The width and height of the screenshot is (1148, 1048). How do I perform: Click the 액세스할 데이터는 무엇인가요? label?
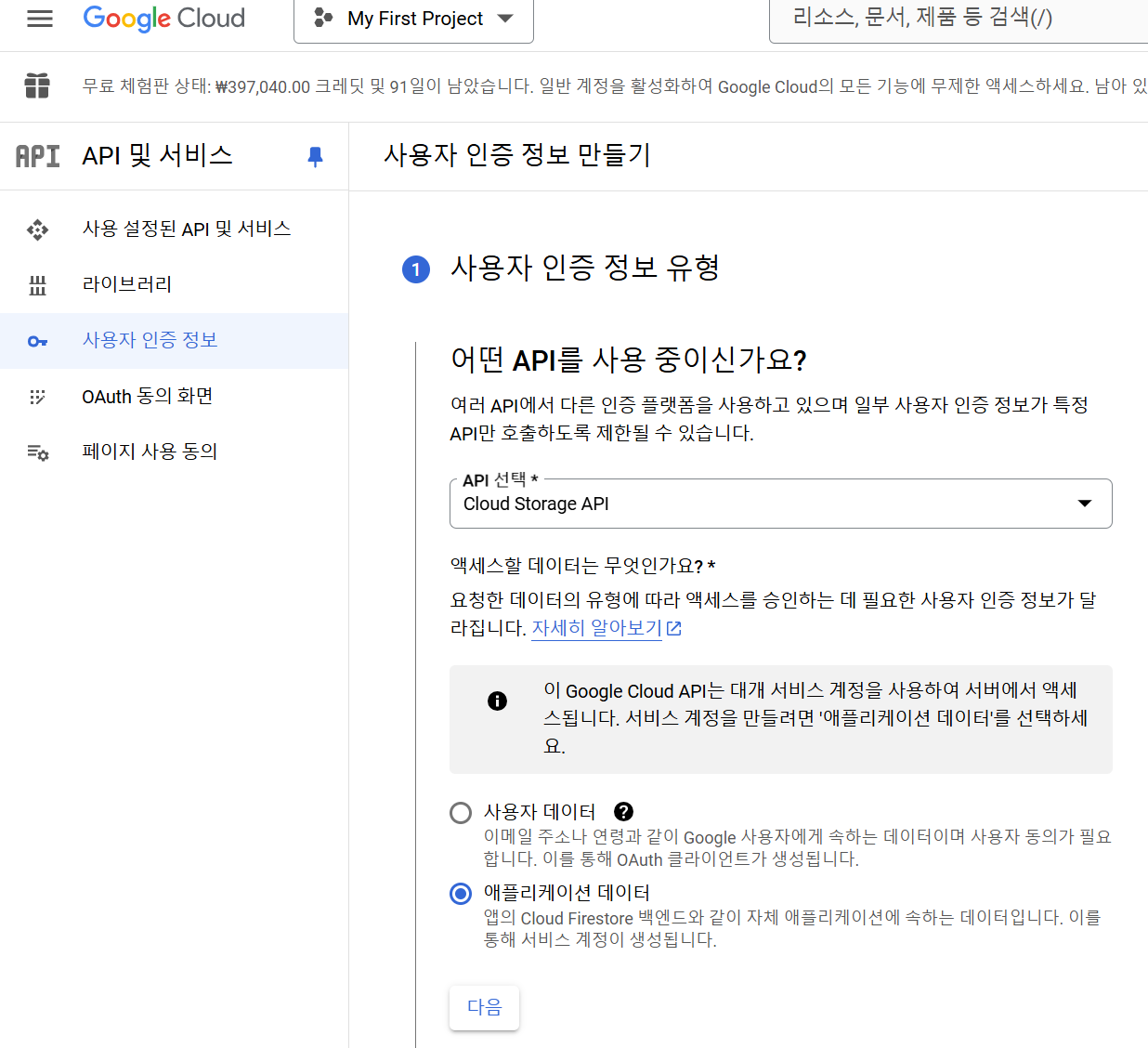(583, 566)
